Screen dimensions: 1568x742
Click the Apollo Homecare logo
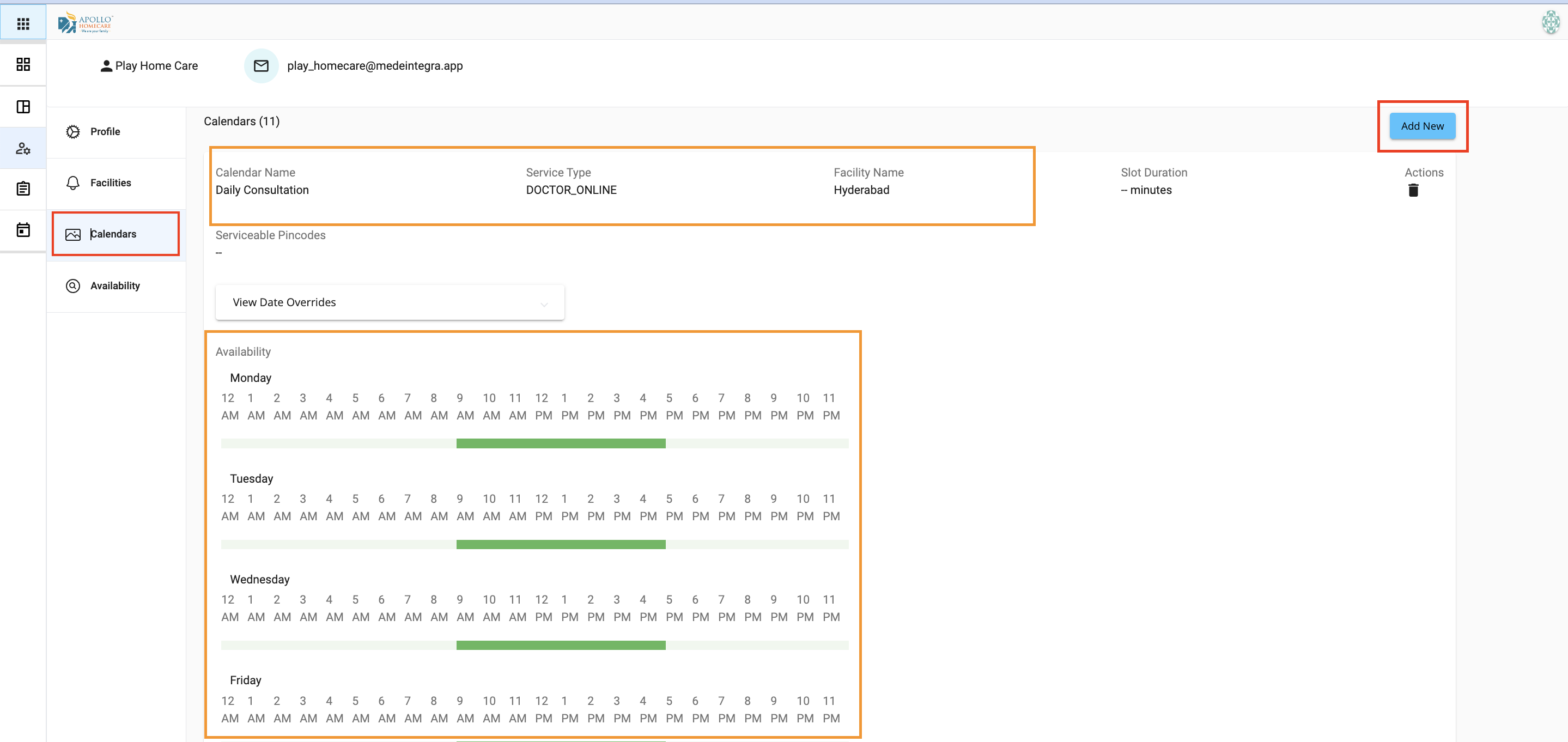85,23
